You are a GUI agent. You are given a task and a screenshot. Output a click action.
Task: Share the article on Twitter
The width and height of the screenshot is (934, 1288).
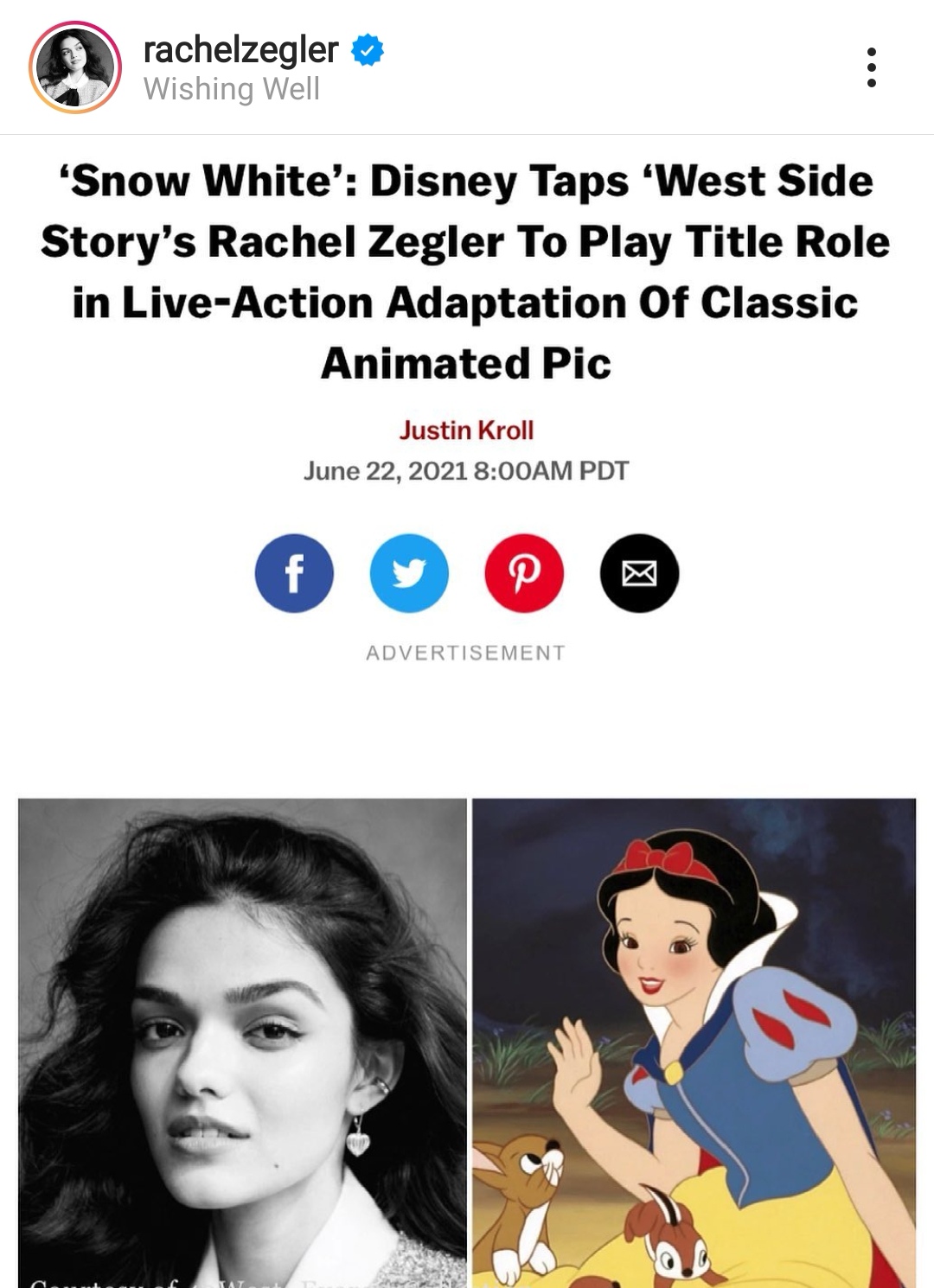tap(409, 573)
